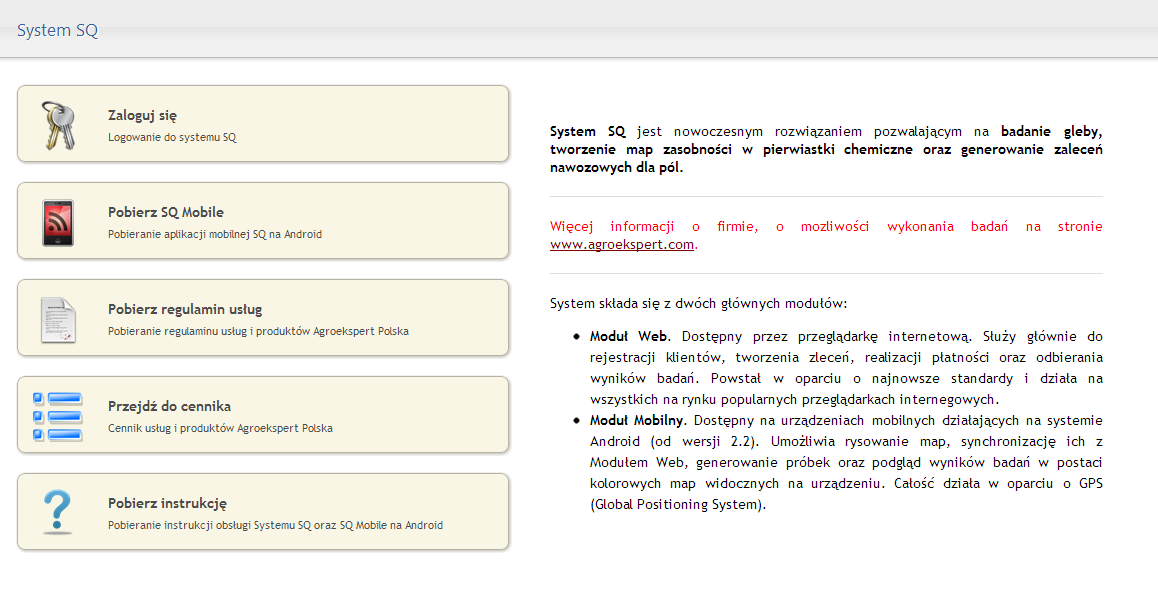Click 'Pobieranie instrukcji obsługi Systemu SQ' description
1158x591 pixels.
[x=275, y=525]
